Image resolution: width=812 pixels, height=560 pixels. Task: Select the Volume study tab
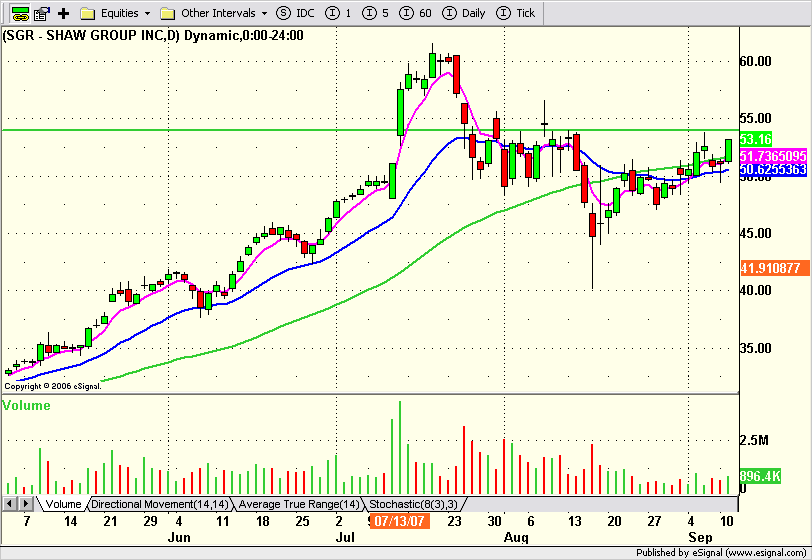(63, 504)
